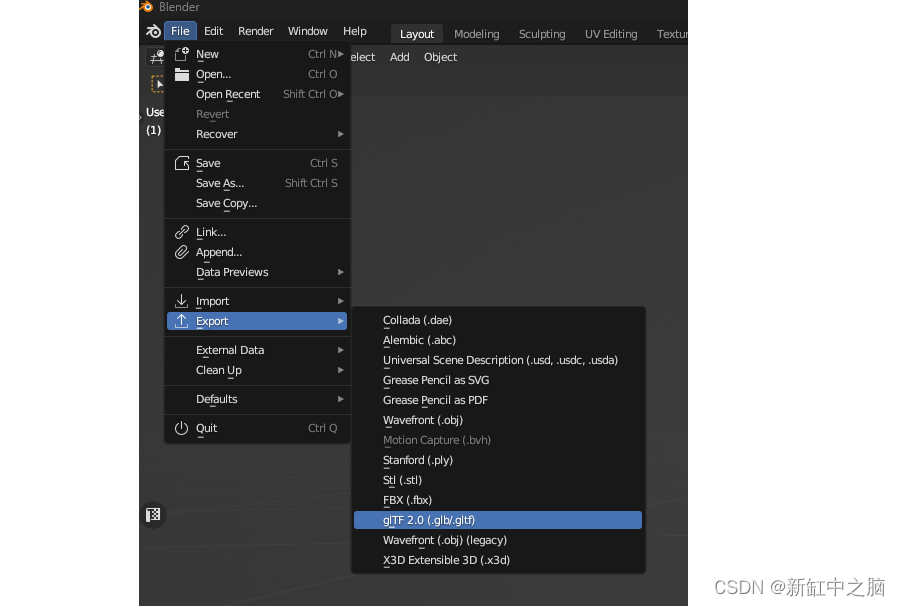The image size is (900, 606).
Task: Click the save disk icon beside Save
Action: tap(183, 163)
